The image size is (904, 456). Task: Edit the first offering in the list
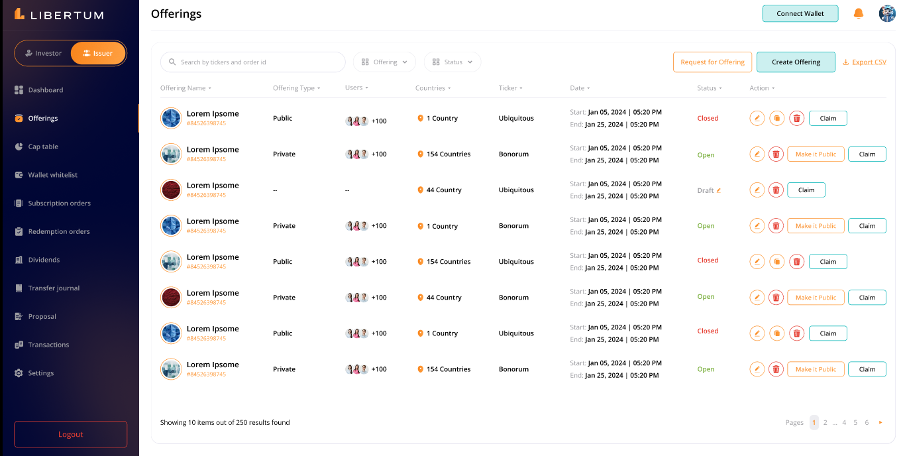[x=757, y=118]
